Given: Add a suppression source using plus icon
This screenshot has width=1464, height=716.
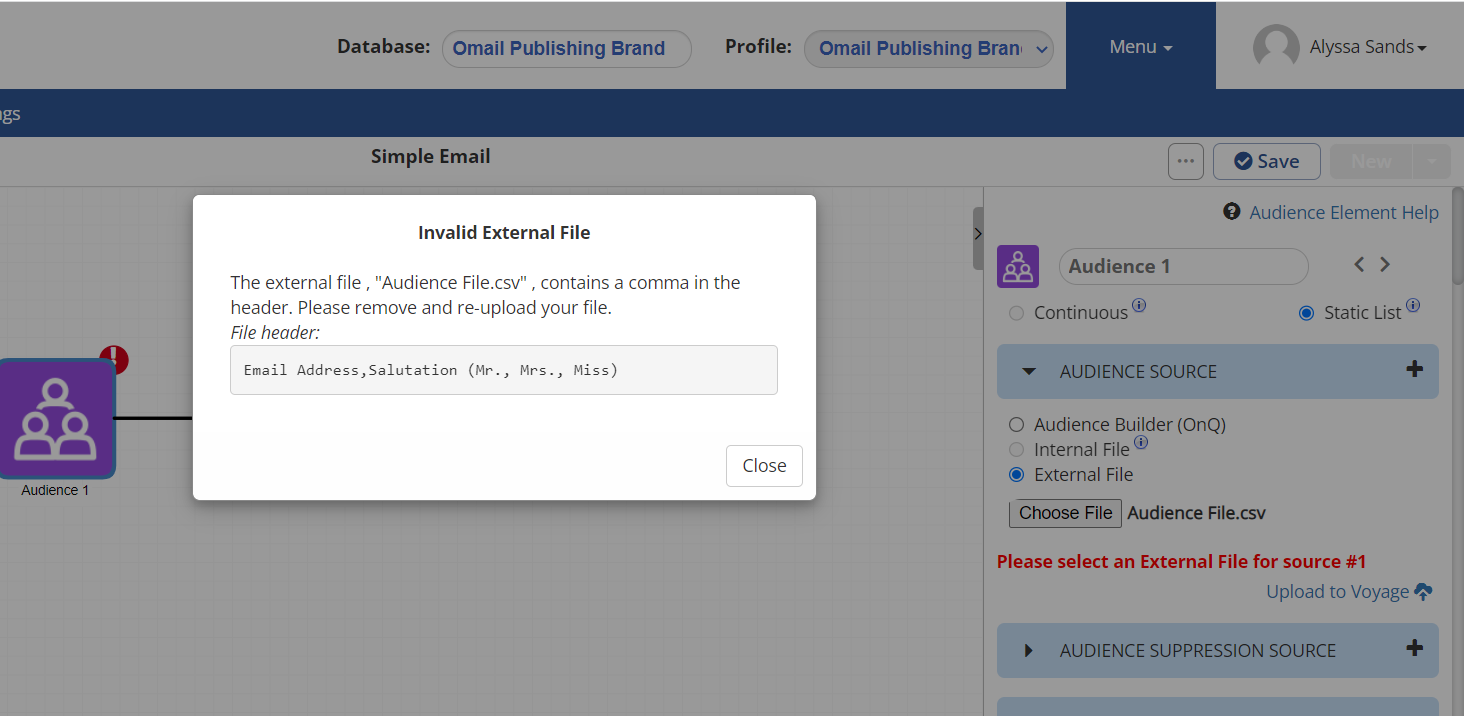Looking at the screenshot, I should pos(1414,649).
